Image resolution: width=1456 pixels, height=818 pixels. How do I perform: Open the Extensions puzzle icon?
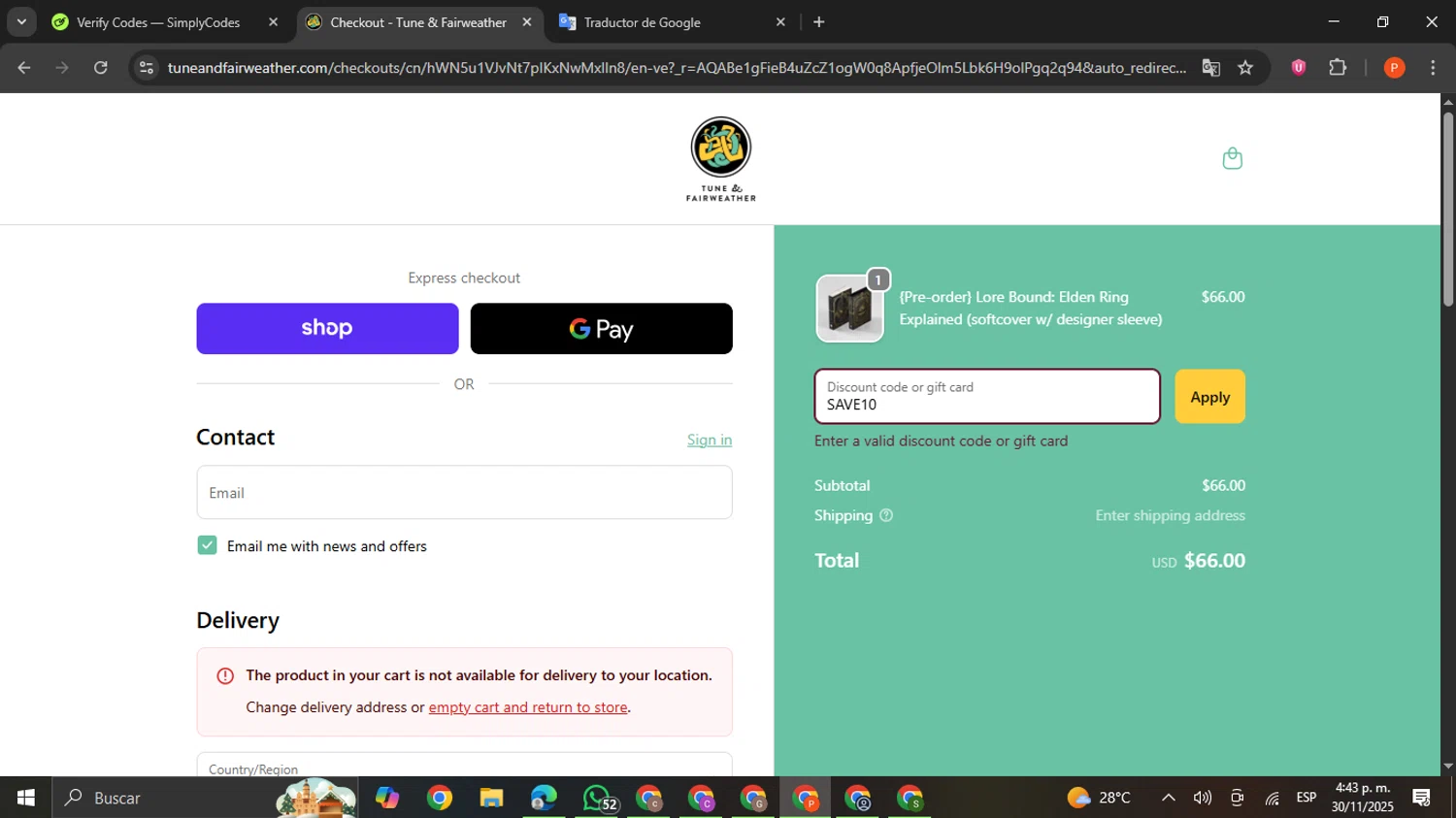coord(1338,67)
